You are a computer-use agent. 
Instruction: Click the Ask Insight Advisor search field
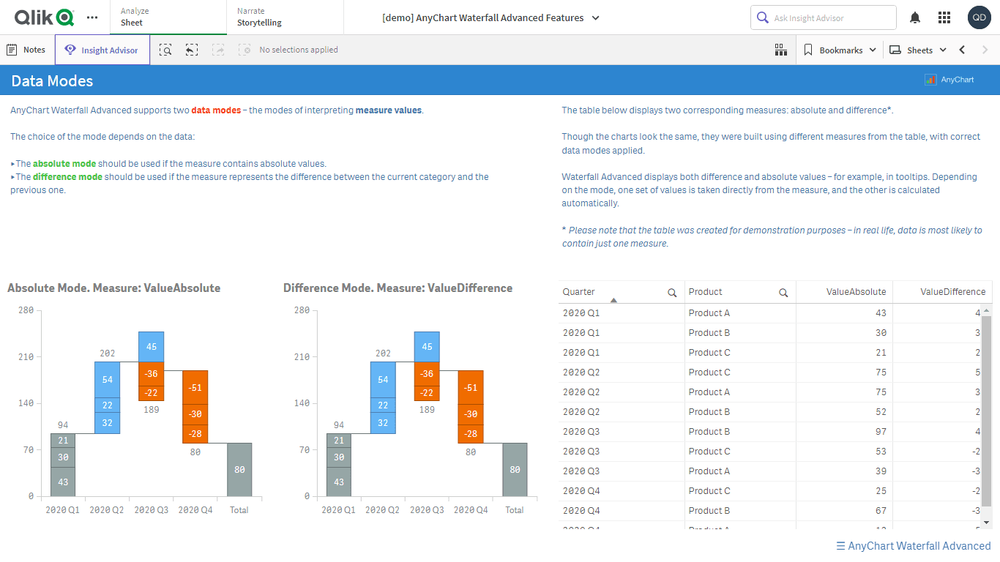coord(823,18)
